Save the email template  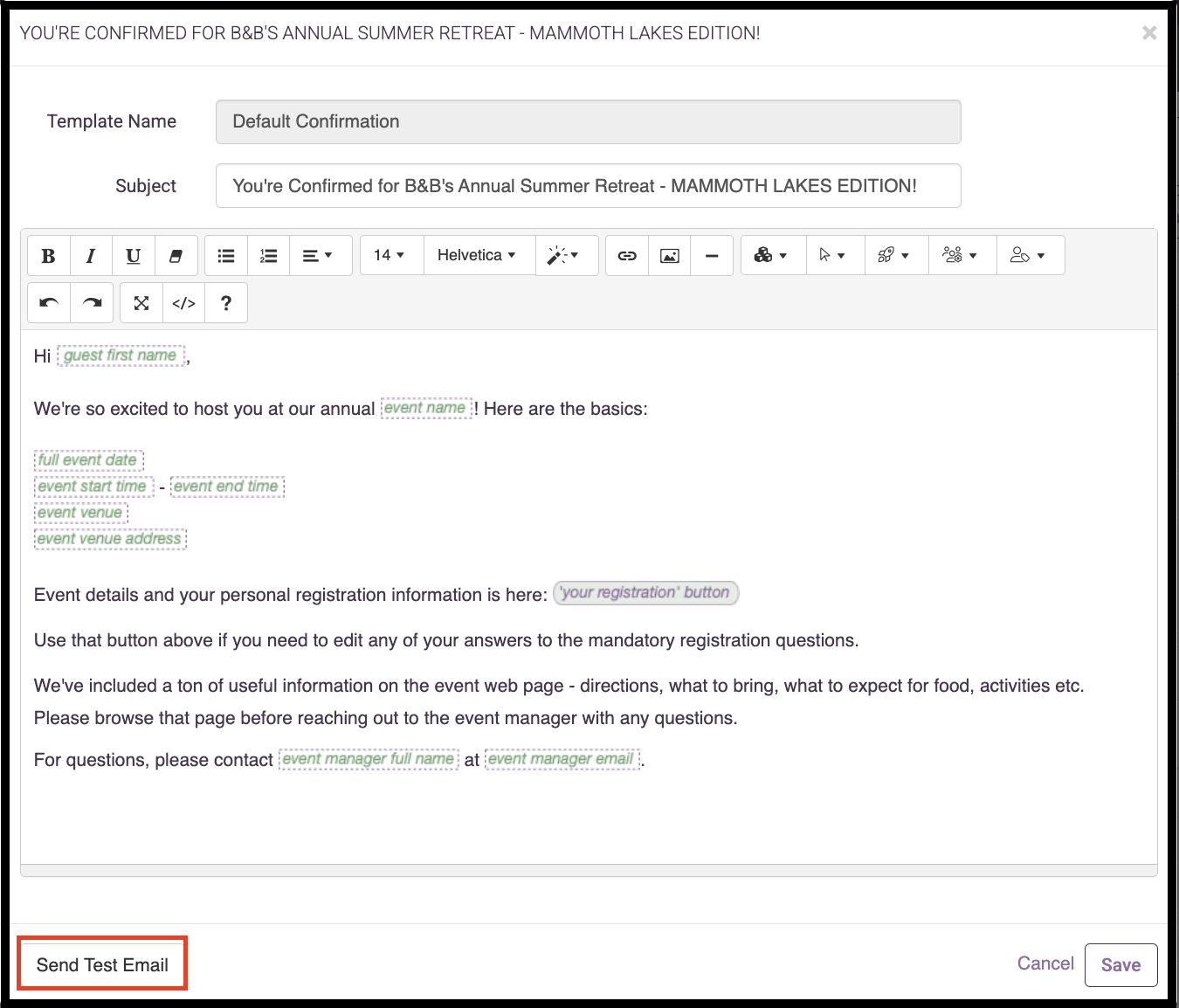coord(1121,965)
